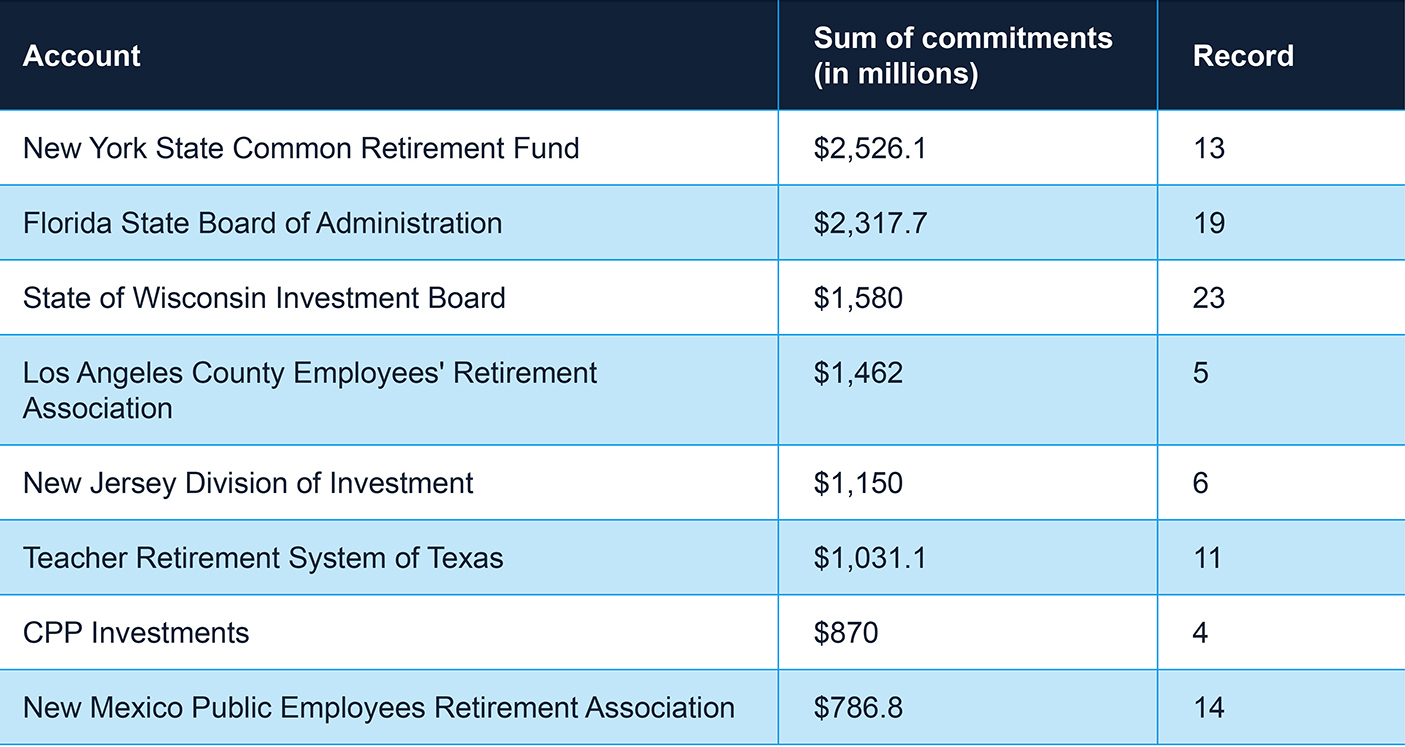Select New York State Common Retirement Fund
The width and height of the screenshot is (1405, 747).
(301, 149)
